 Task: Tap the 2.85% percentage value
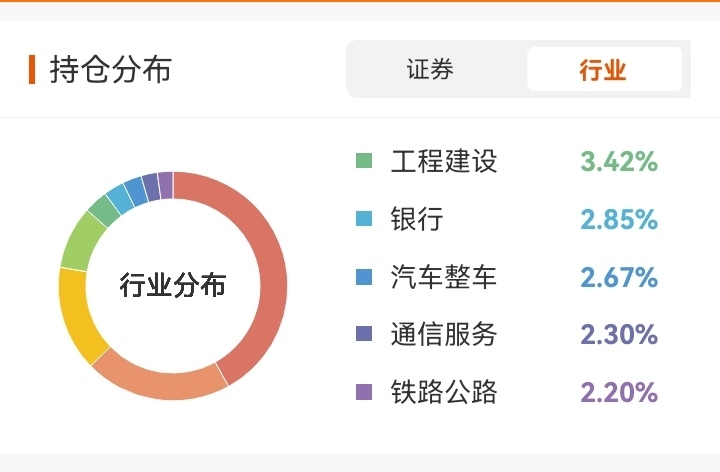(619, 218)
